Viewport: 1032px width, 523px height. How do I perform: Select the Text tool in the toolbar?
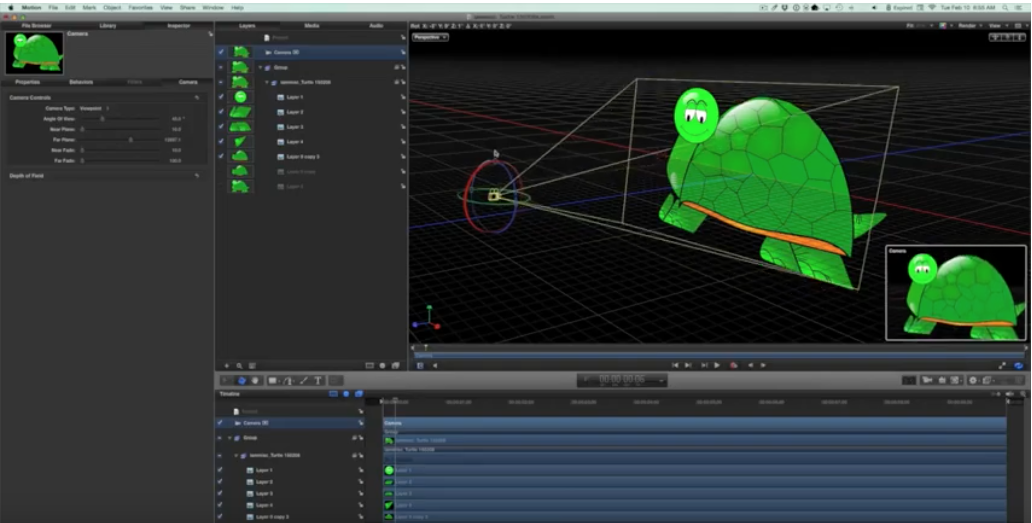click(318, 380)
